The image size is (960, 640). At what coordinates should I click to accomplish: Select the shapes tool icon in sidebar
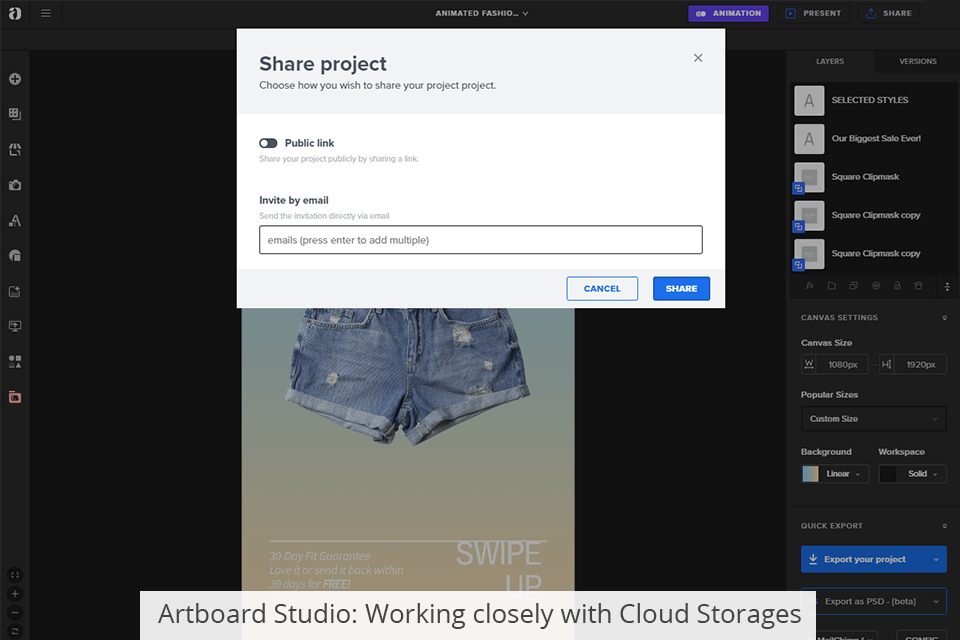(x=15, y=255)
